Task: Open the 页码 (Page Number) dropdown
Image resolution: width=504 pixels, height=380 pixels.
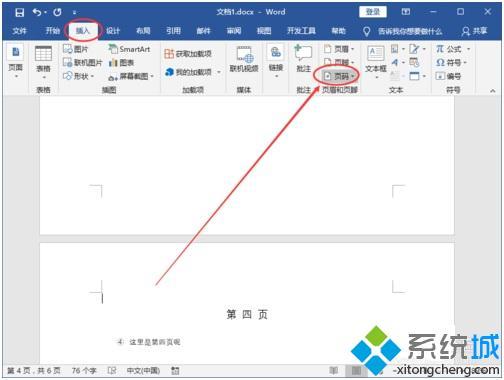Action: tap(339, 76)
